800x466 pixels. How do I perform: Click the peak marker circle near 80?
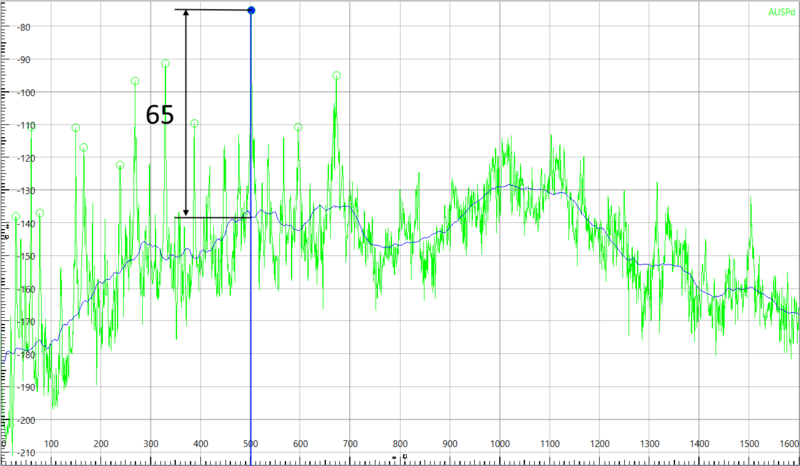tap(40, 213)
